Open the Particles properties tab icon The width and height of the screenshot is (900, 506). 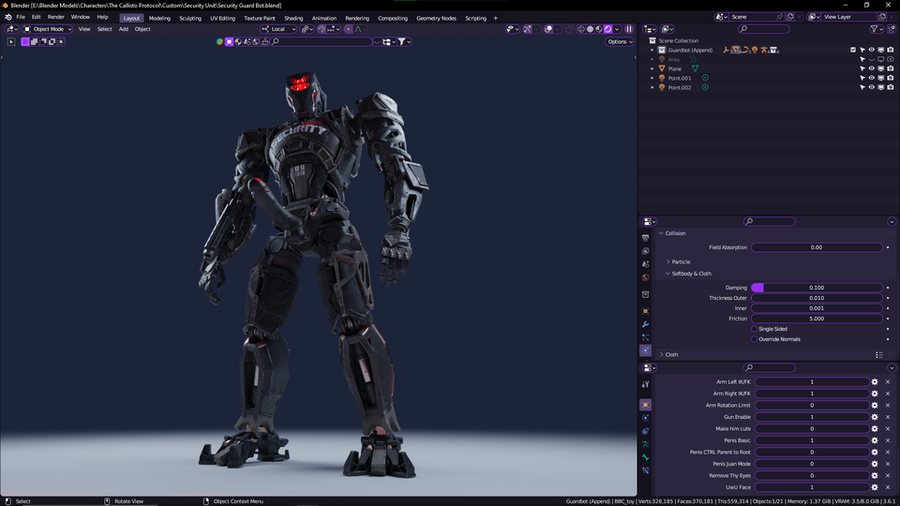click(646, 337)
